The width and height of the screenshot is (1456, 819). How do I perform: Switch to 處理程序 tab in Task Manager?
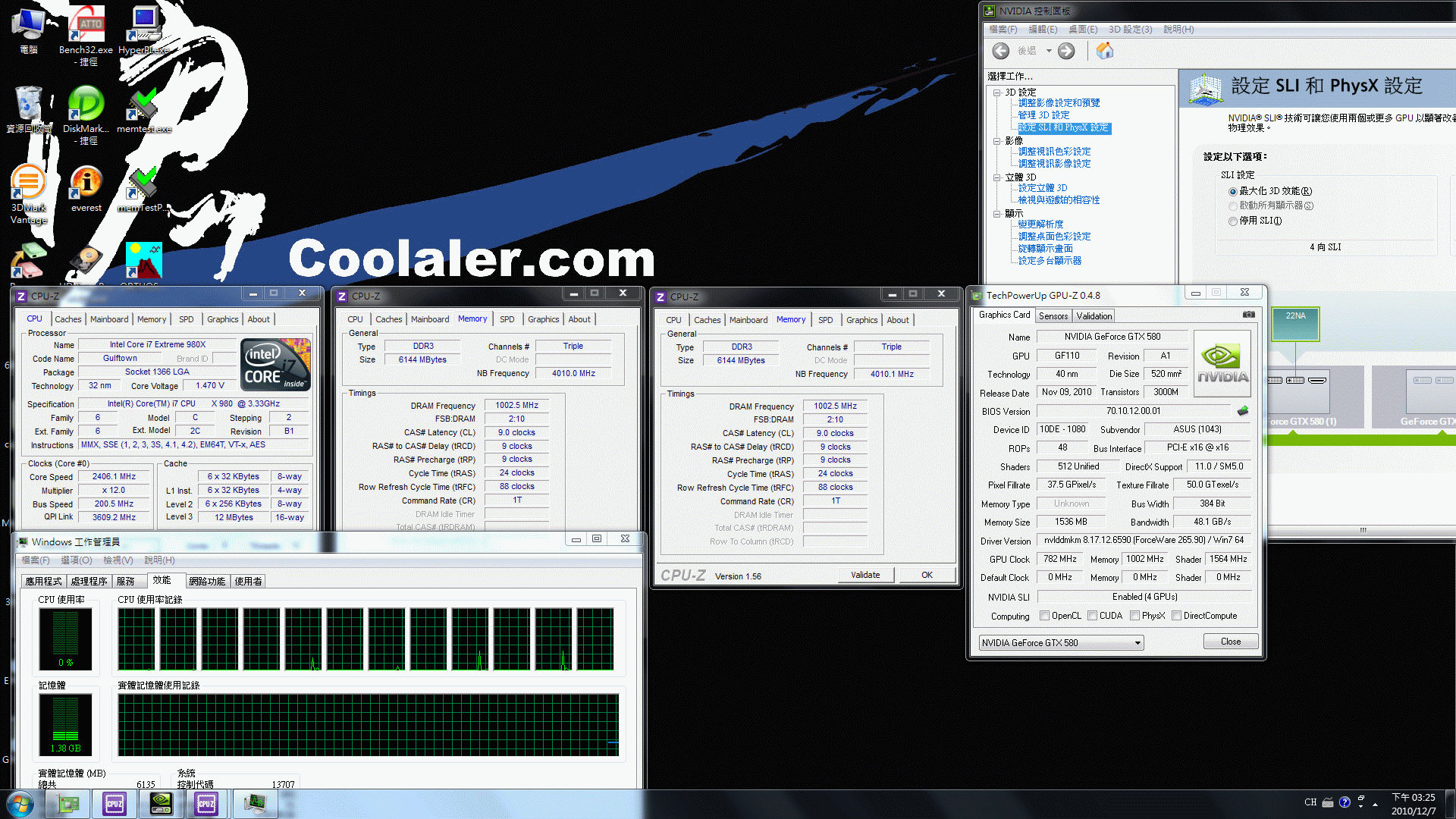click(89, 582)
